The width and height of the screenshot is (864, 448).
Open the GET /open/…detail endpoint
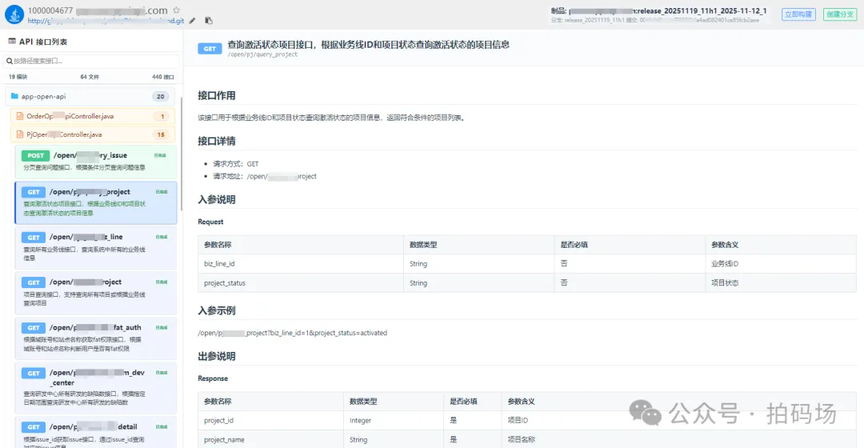[x=95, y=433]
